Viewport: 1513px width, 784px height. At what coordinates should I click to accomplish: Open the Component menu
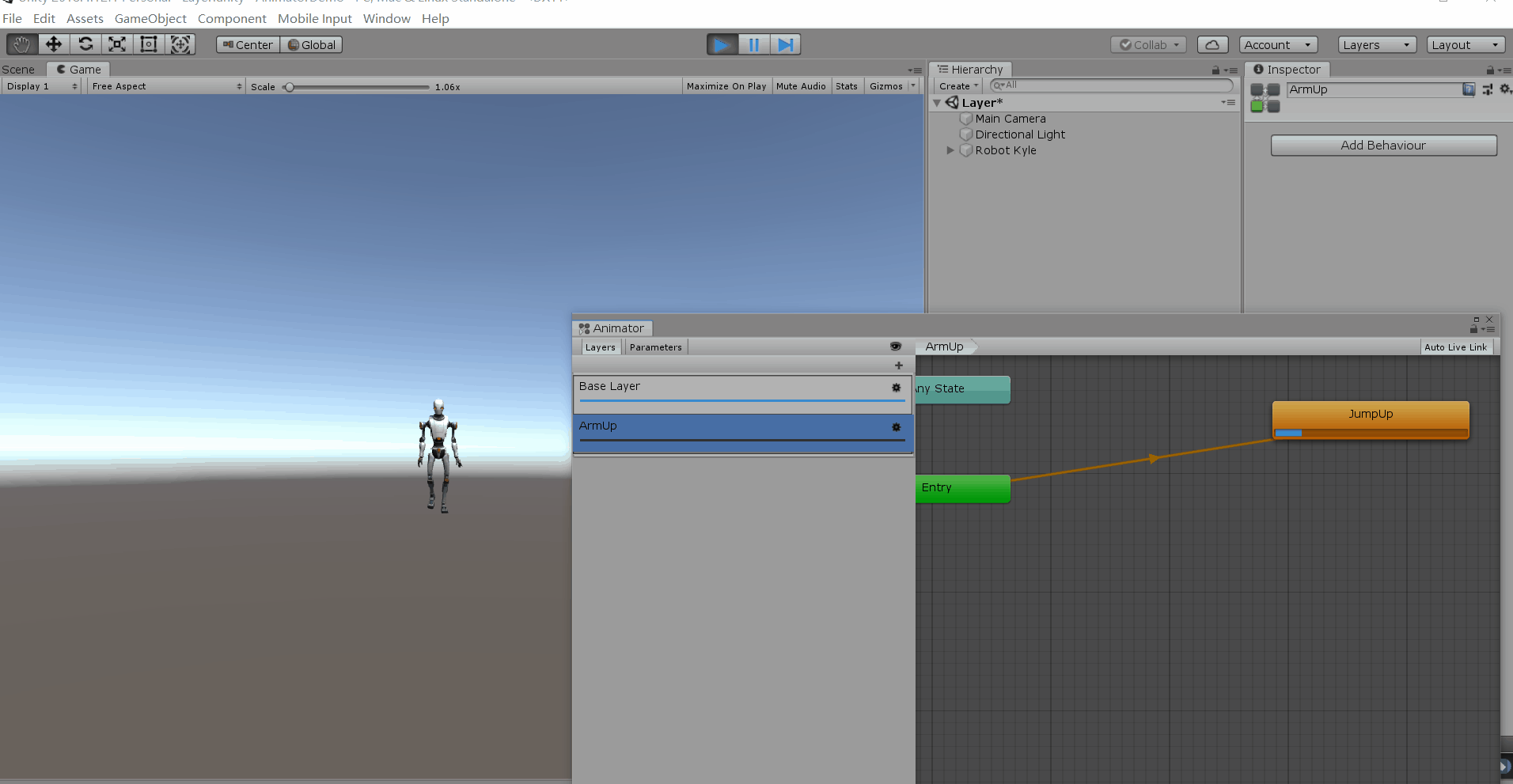click(x=232, y=18)
